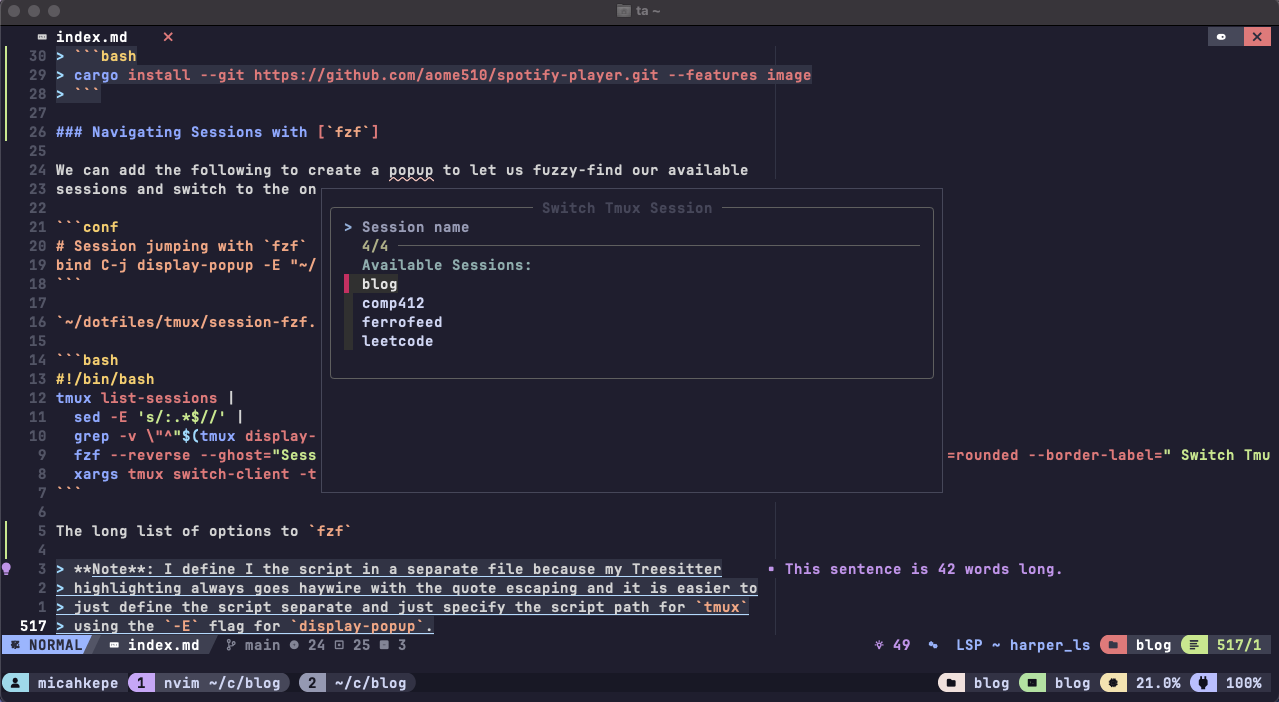Screen dimensions: 1279x702
Task: Click the red folder icon in statusline
Action: click(1112, 645)
